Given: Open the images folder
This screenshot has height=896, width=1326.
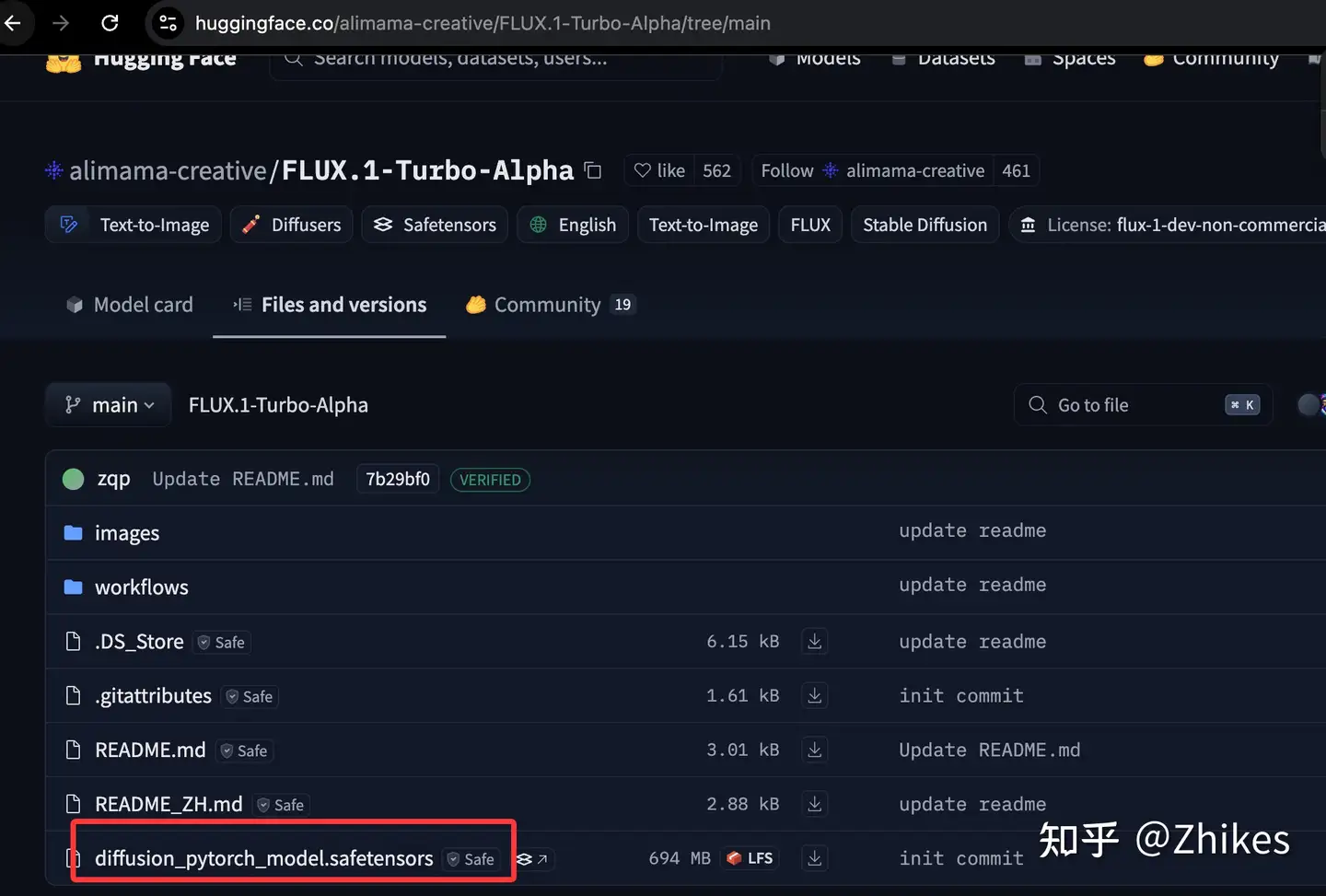Looking at the screenshot, I should [127, 533].
